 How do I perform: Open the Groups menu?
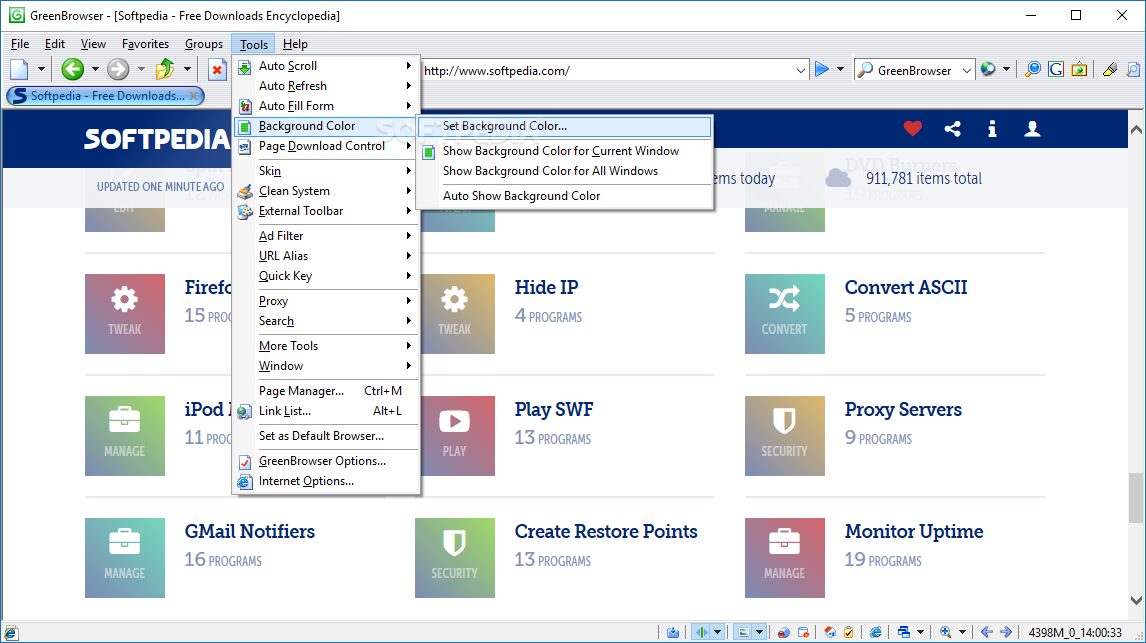[203, 44]
